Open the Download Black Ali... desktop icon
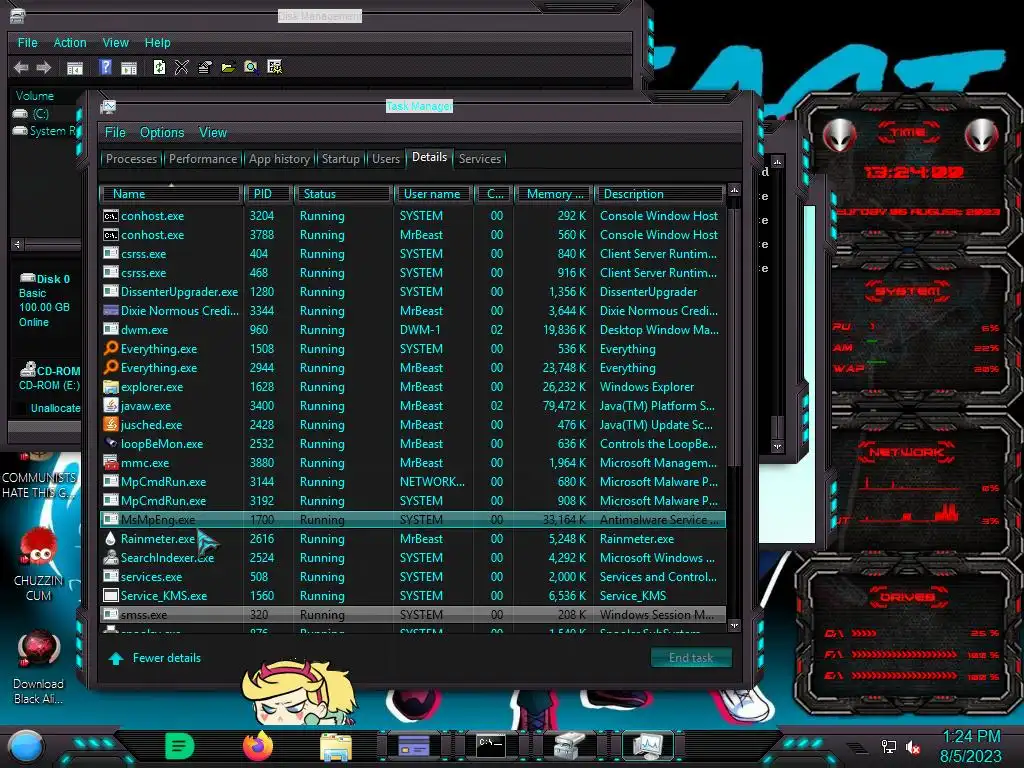The image size is (1024, 768). pyautogui.click(x=39, y=667)
